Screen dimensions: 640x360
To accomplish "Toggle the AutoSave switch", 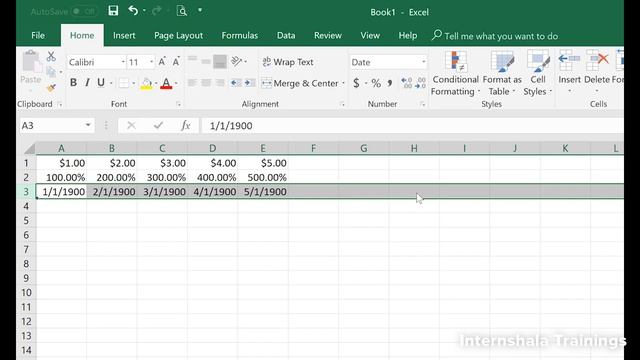I will [x=84, y=11].
